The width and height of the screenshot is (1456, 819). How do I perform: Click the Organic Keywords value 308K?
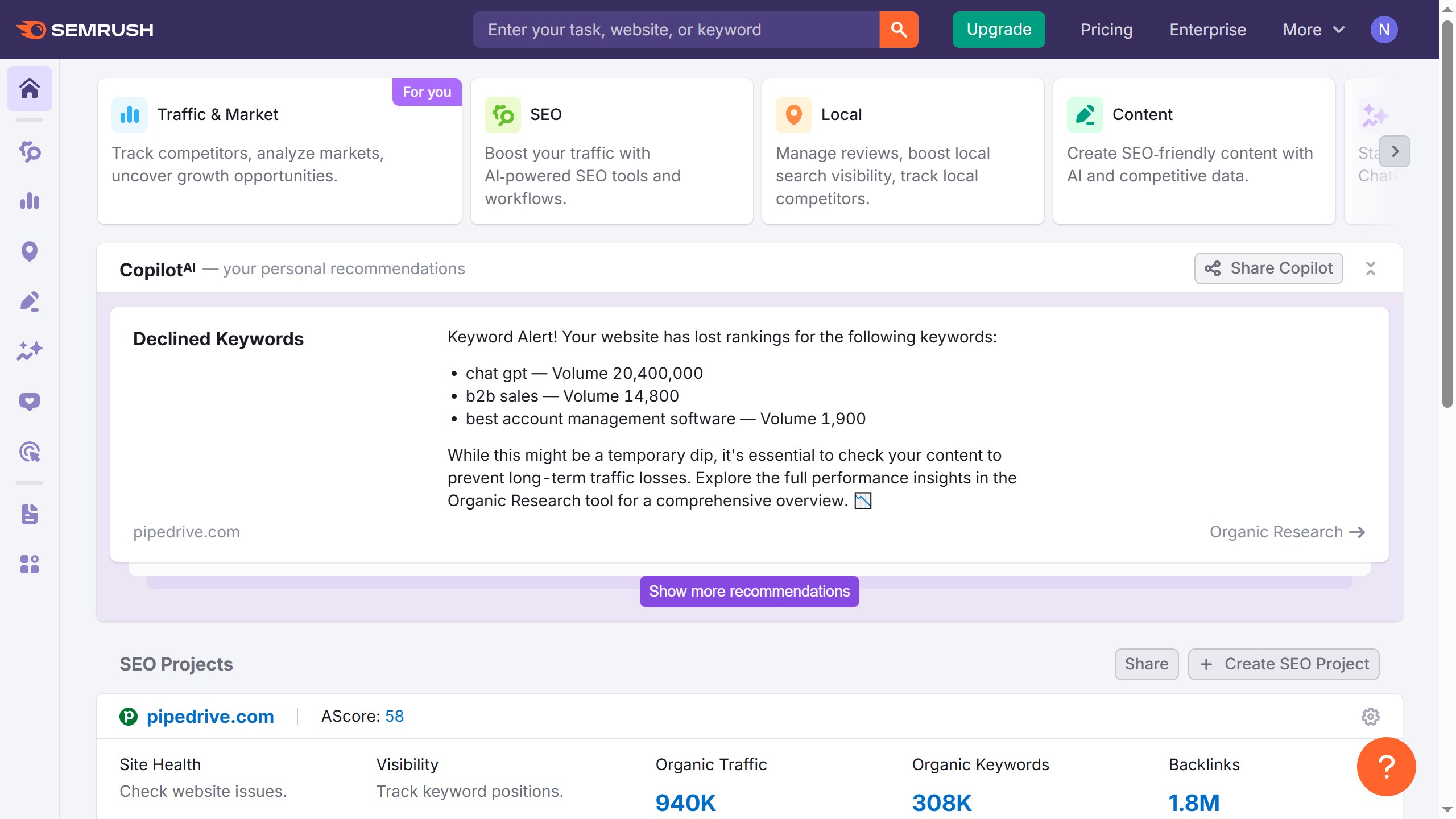coord(942,803)
